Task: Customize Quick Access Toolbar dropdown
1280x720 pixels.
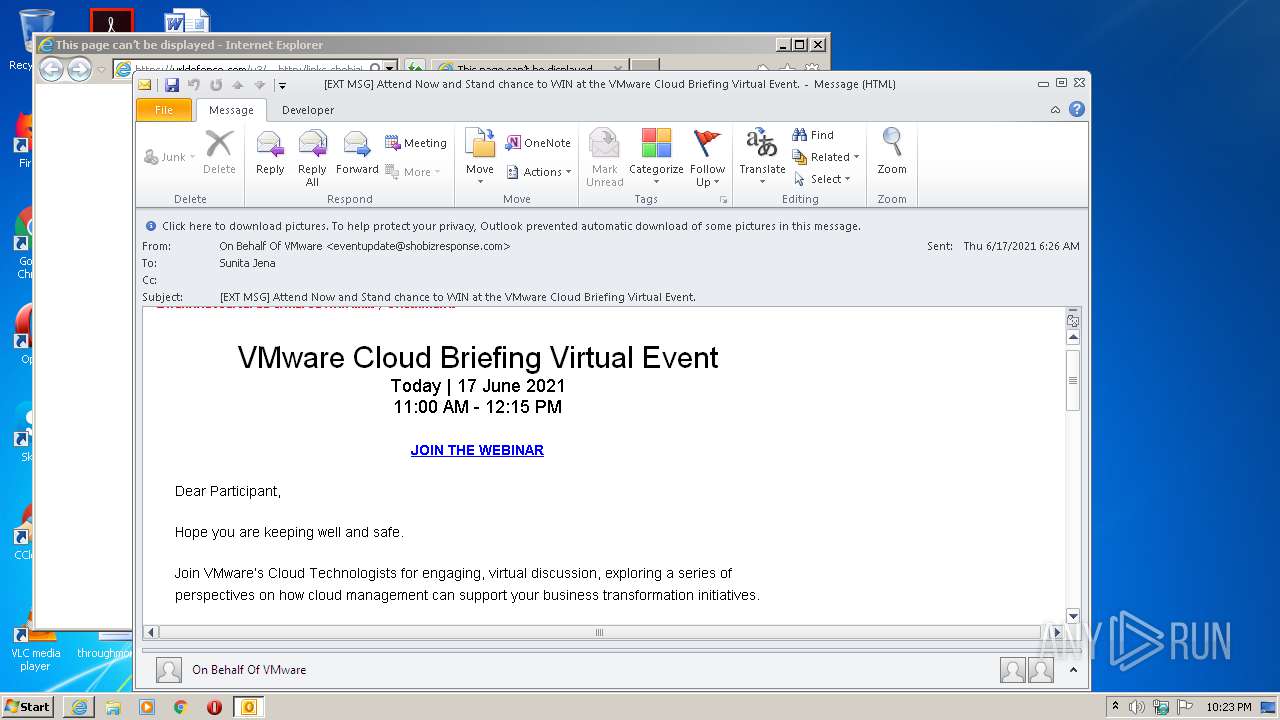Action: (x=283, y=85)
